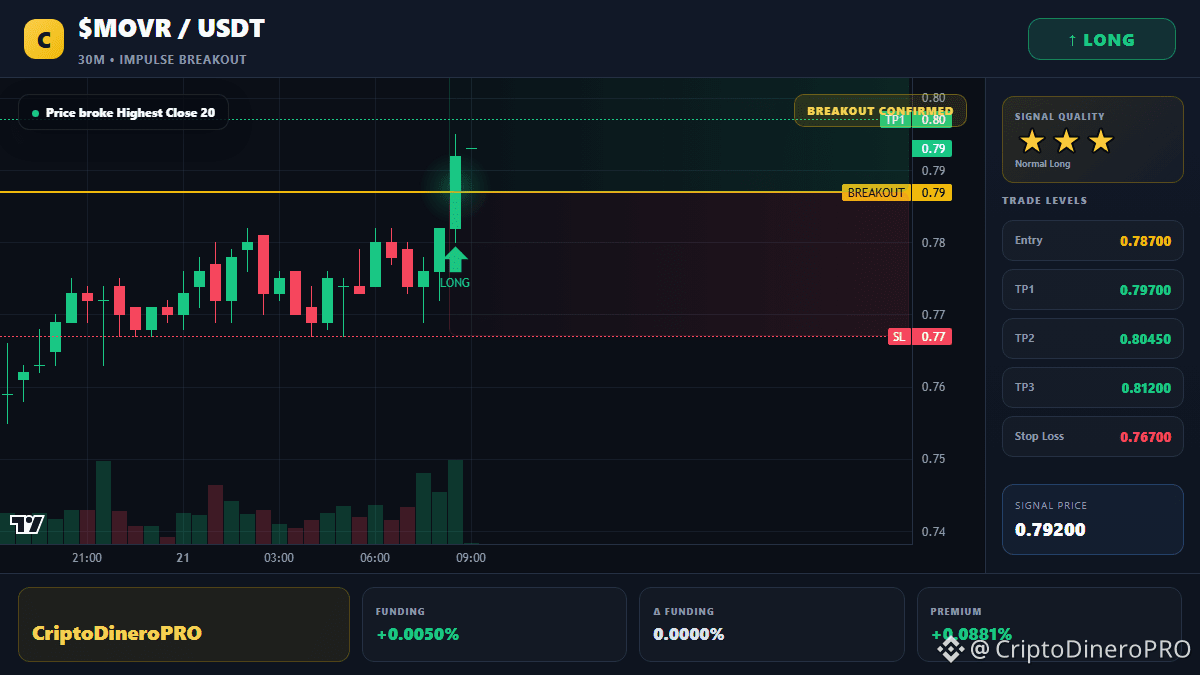
Task: Click the green LONG arrow marker on chart
Action: [x=455, y=259]
